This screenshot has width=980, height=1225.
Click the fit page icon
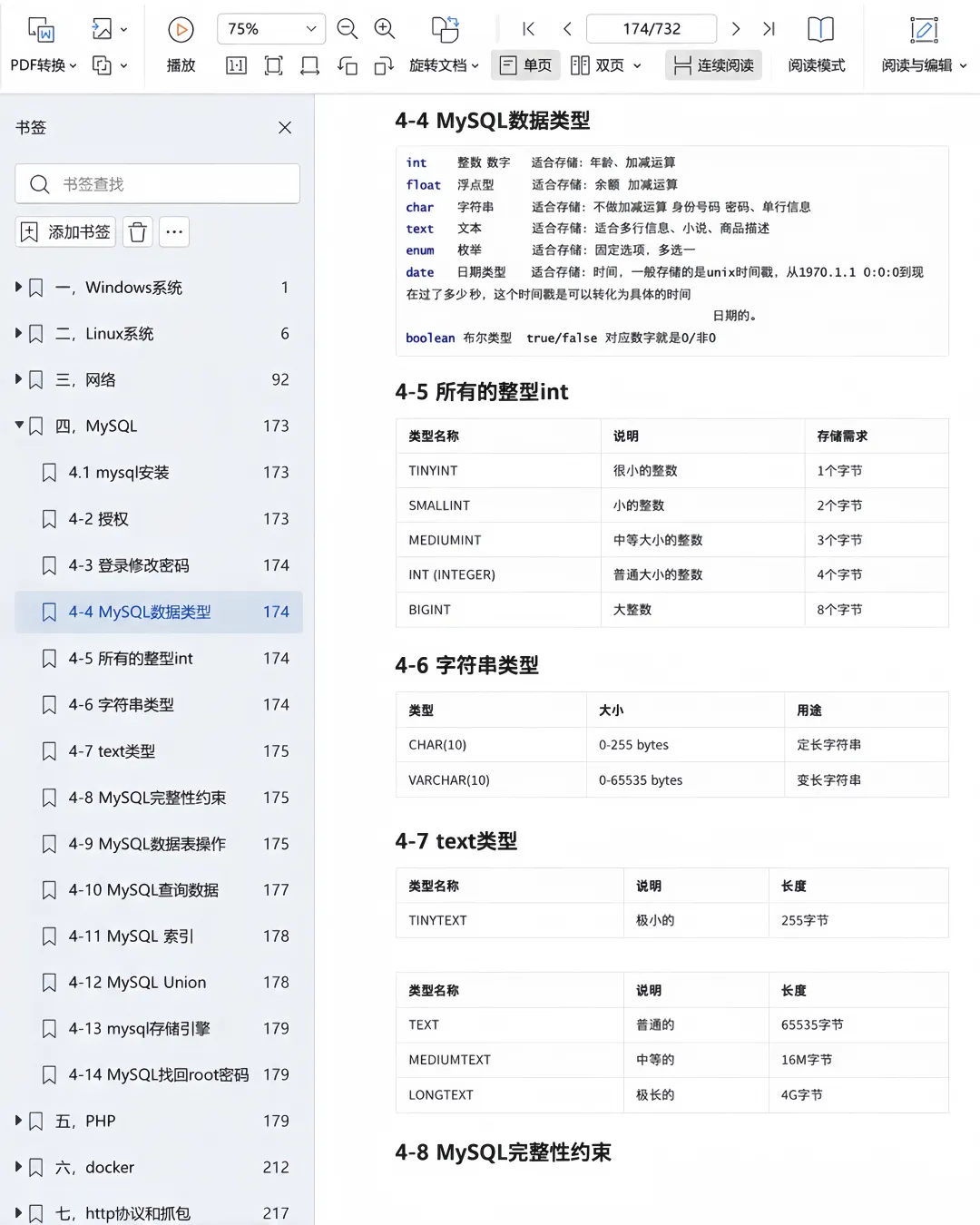(x=273, y=65)
